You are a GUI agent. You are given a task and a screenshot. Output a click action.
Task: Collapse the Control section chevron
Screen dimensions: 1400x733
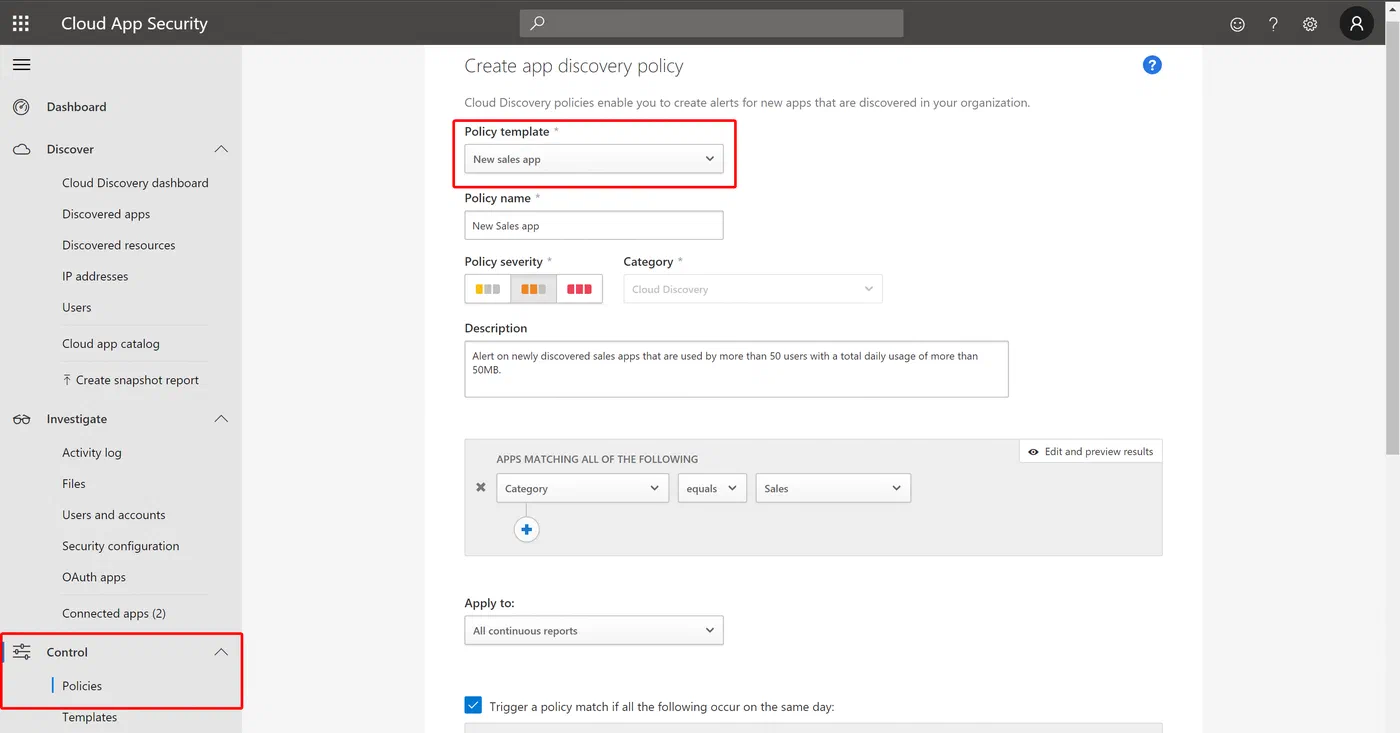[221, 652]
